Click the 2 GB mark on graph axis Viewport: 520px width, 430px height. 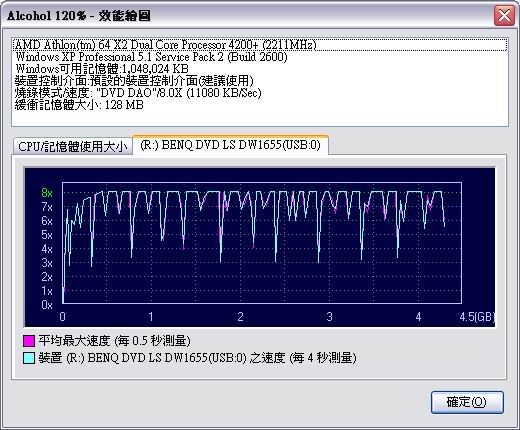240,317
